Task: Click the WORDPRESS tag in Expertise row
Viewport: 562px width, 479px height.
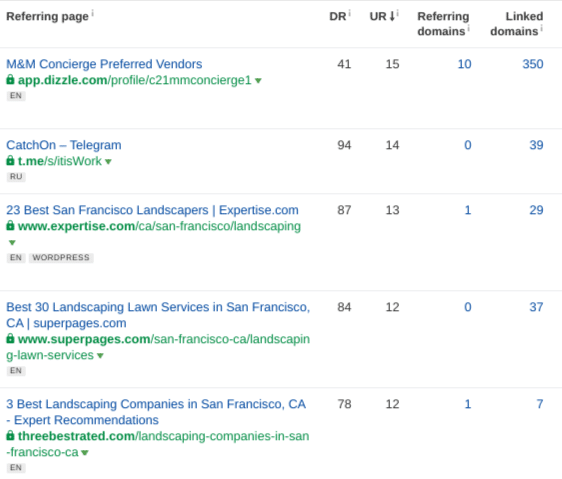Action: coord(61,258)
